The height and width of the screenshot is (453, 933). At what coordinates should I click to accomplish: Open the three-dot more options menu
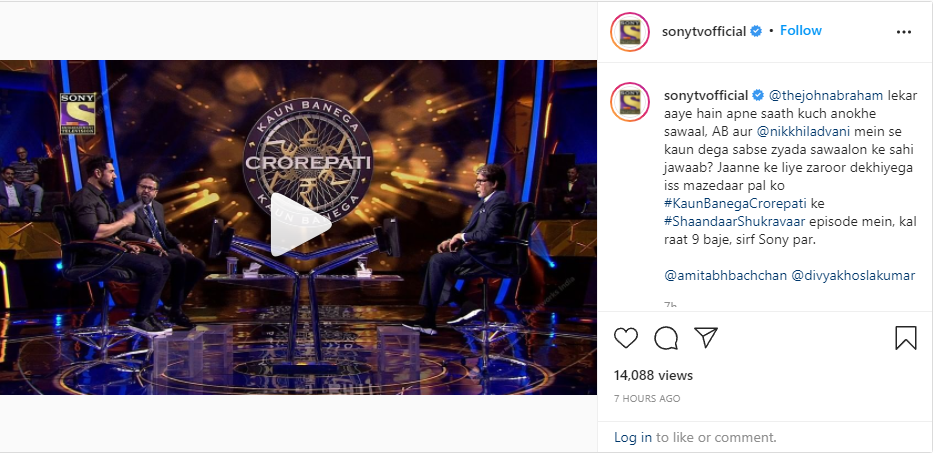904,32
